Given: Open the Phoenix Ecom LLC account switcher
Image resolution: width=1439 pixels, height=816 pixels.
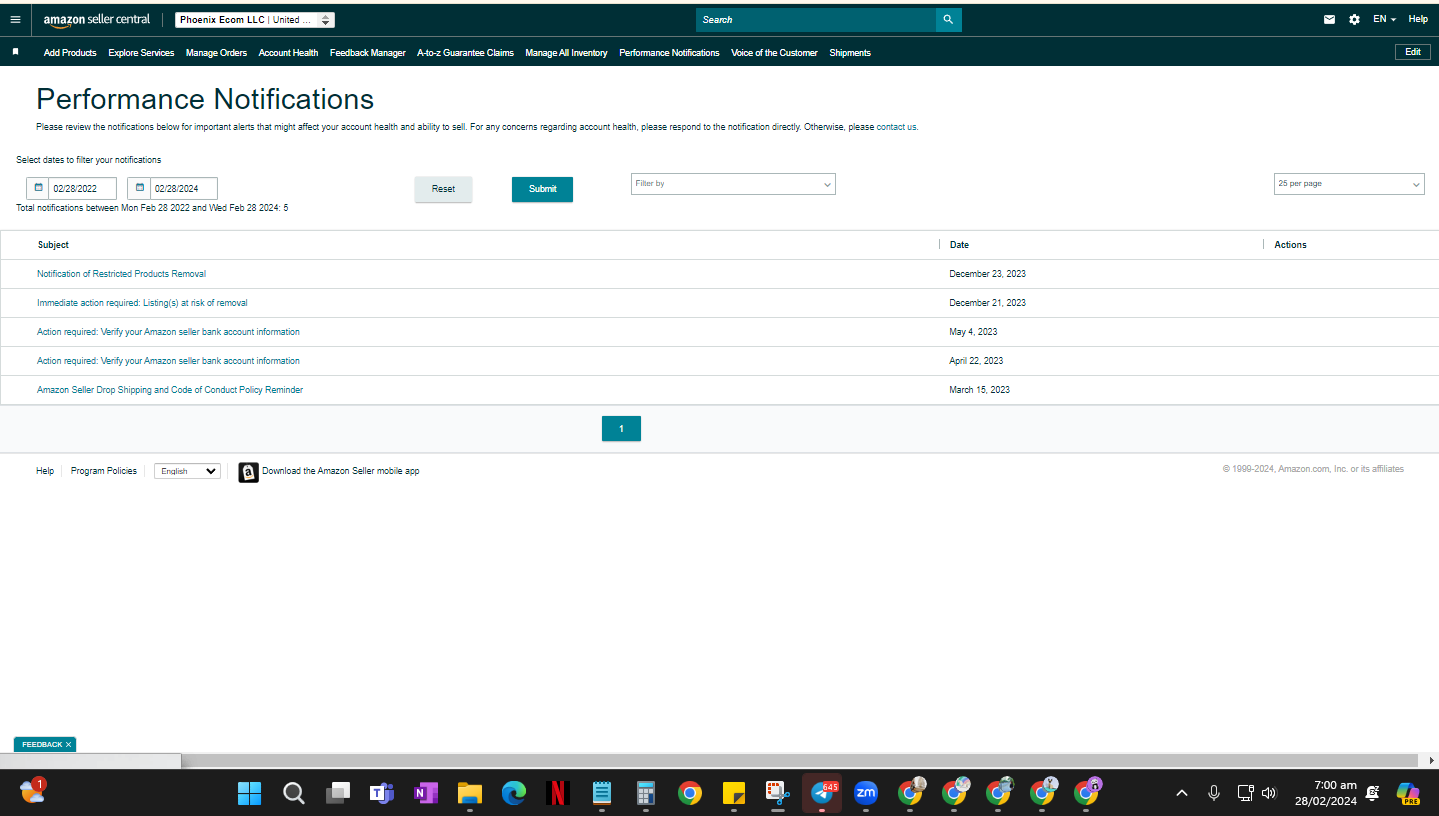Looking at the screenshot, I should 255,20.
